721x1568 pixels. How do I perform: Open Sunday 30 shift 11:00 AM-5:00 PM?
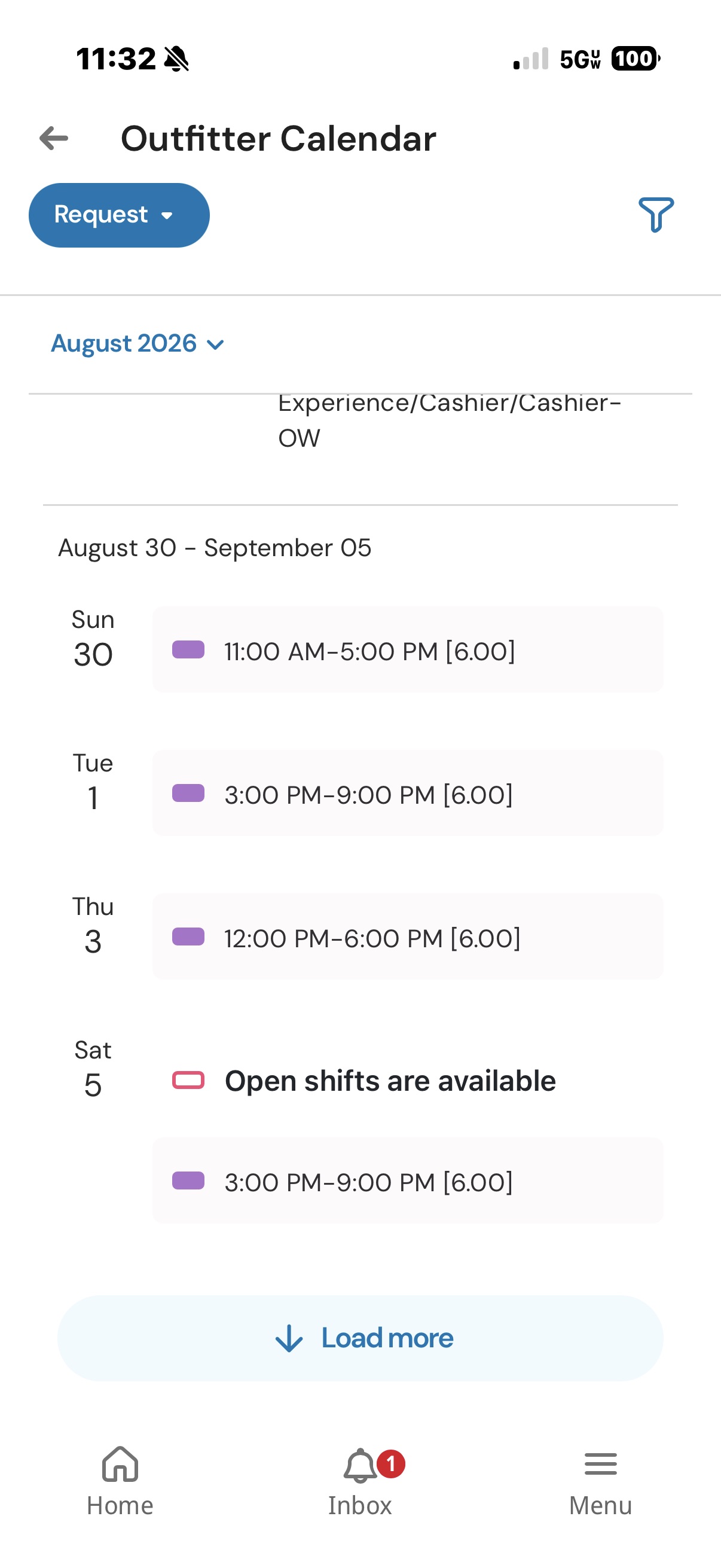pos(408,649)
